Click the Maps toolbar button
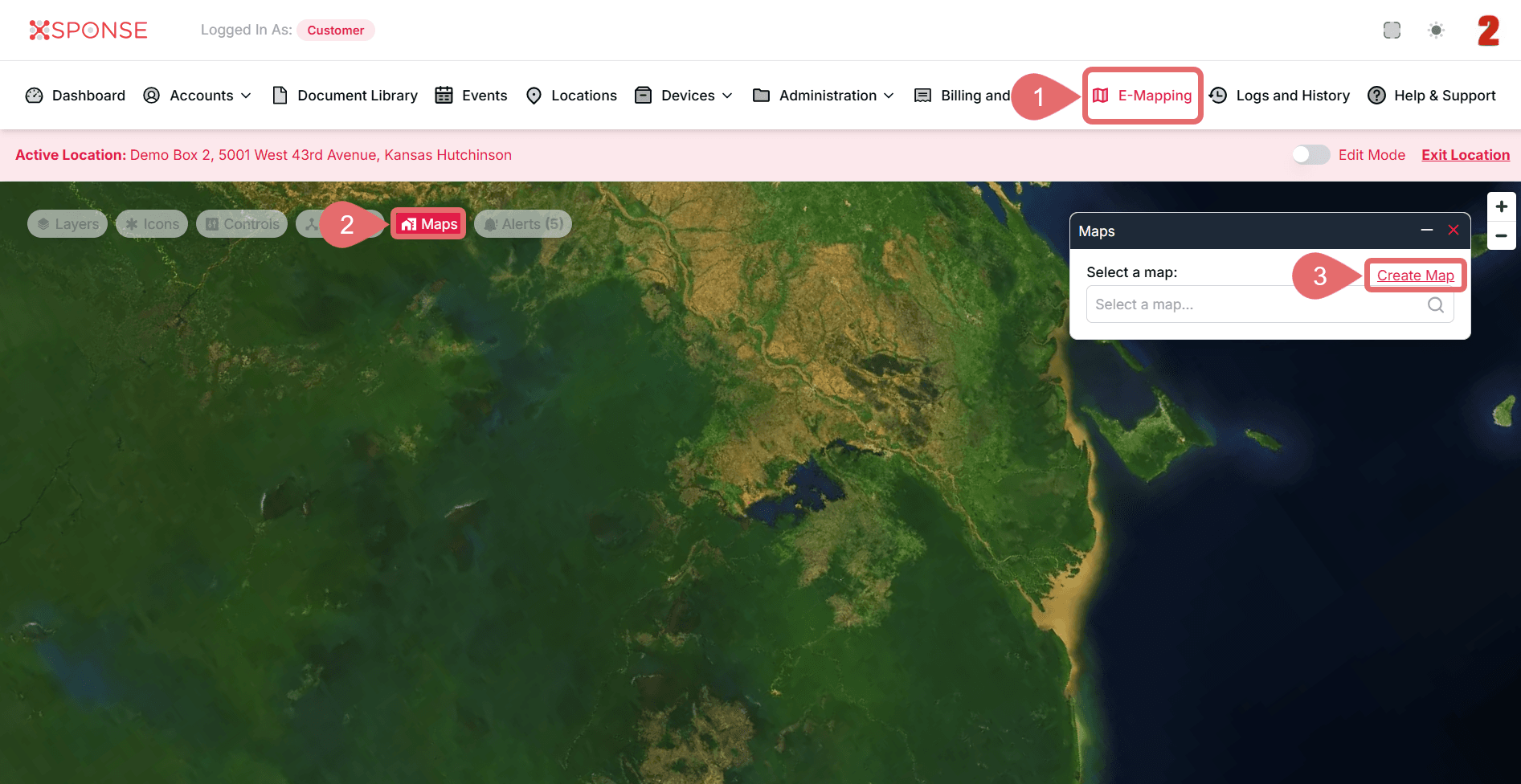The width and height of the screenshot is (1521, 784). tap(429, 224)
